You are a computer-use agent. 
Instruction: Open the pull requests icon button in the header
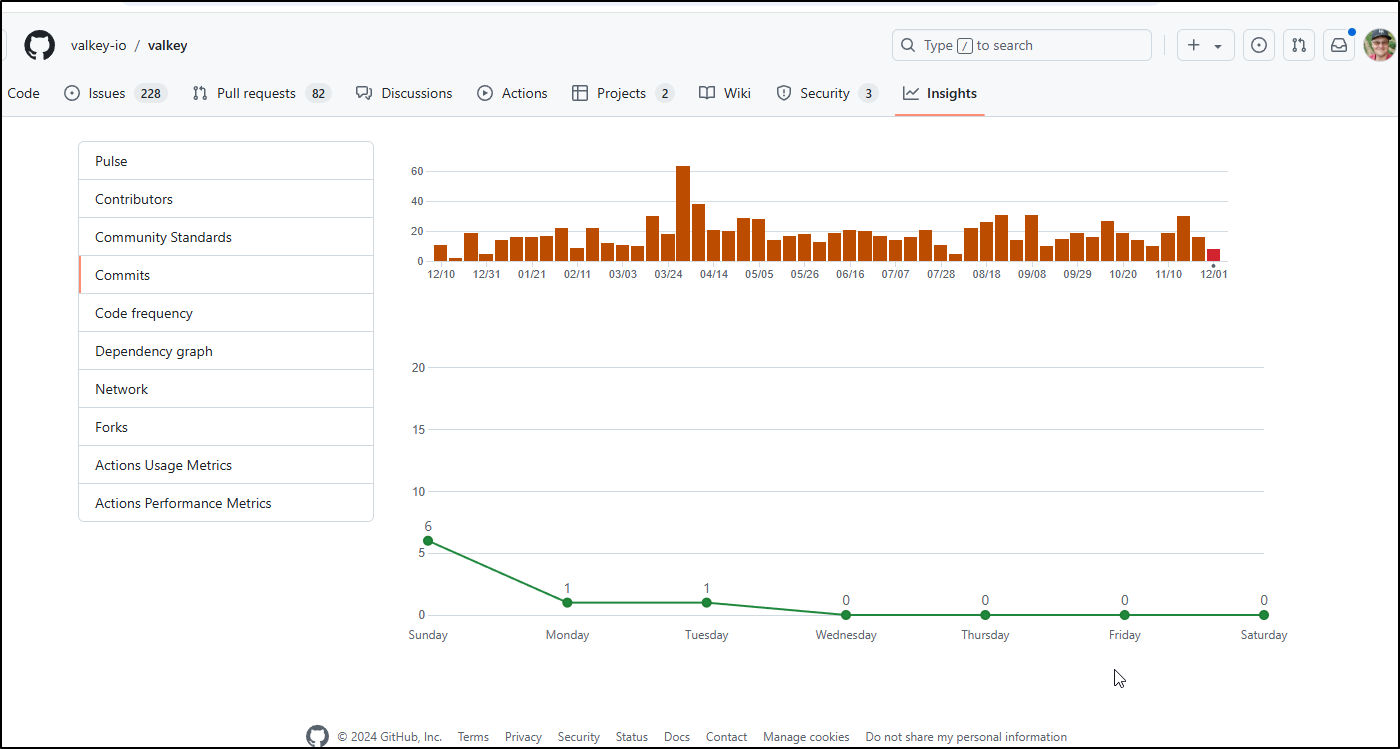click(x=1299, y=45)
